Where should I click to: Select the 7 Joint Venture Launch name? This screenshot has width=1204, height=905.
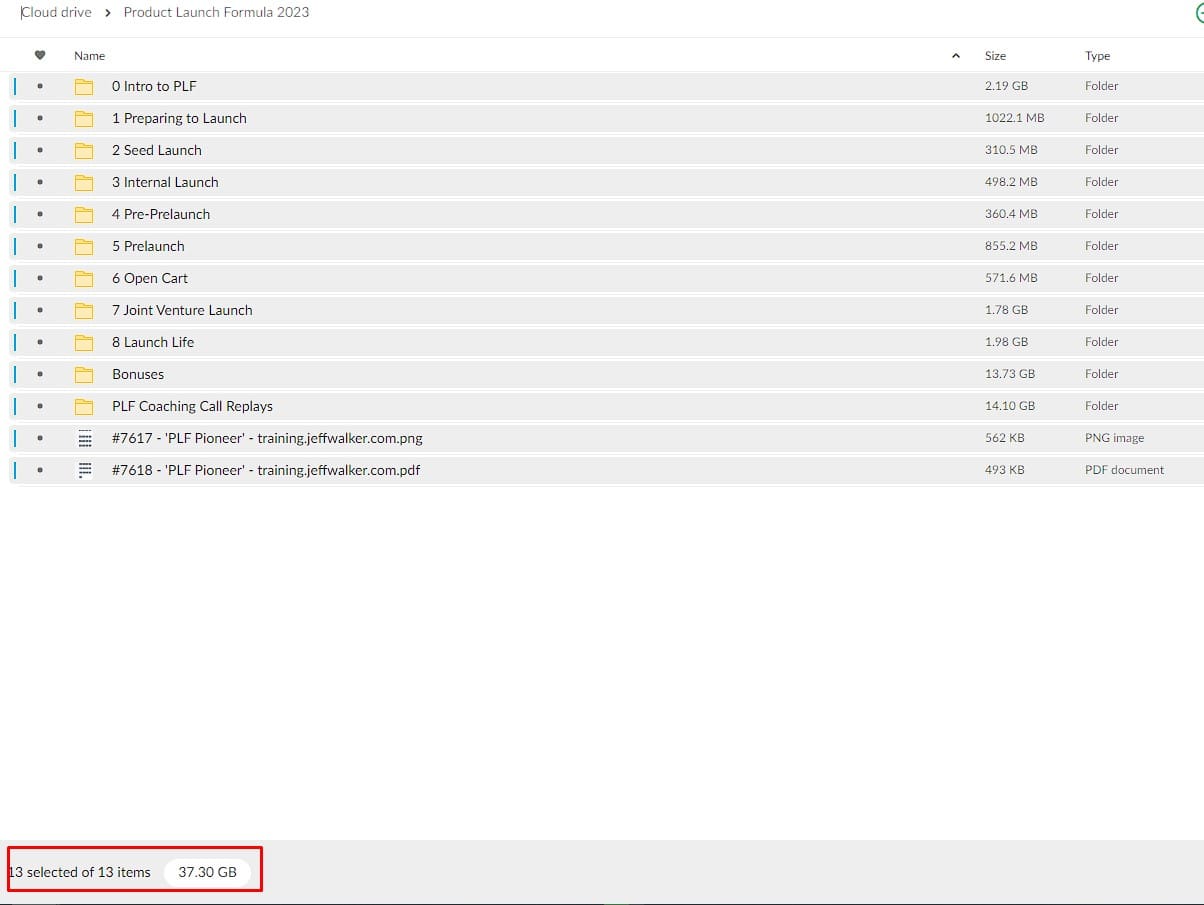182,310
